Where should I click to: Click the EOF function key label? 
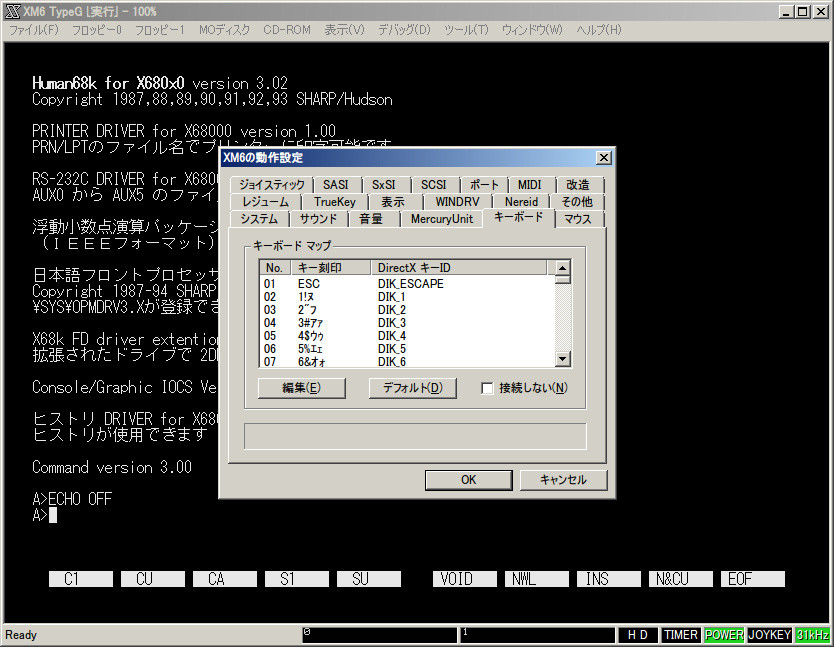click(x=753, y=579)
